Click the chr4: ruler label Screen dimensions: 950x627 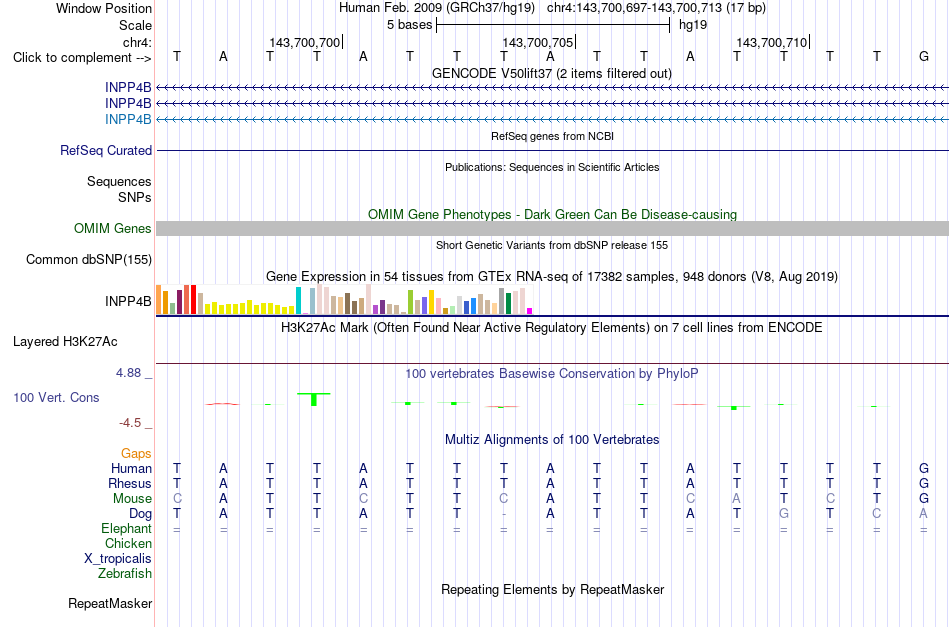[x=137, y=42]
